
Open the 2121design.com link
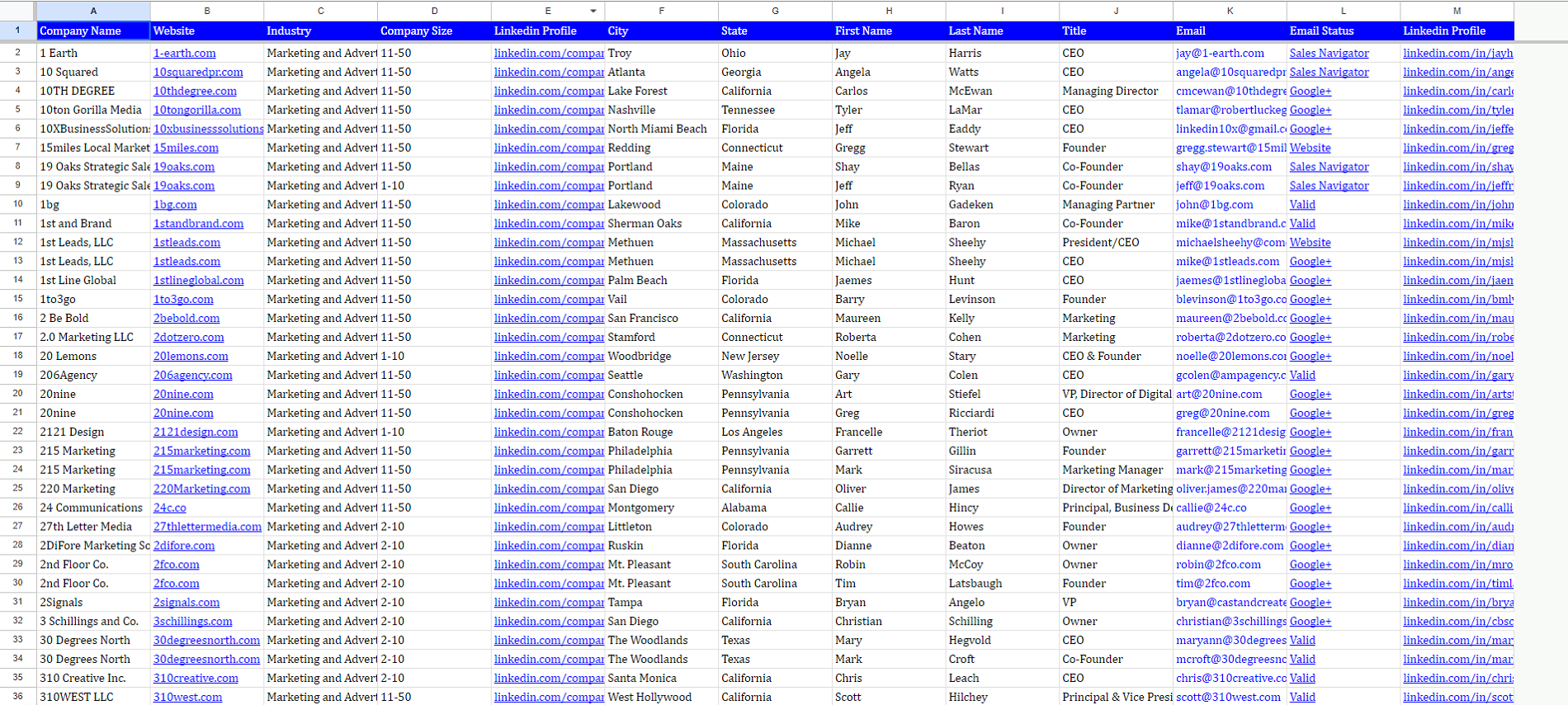click(x=196, y=433)
